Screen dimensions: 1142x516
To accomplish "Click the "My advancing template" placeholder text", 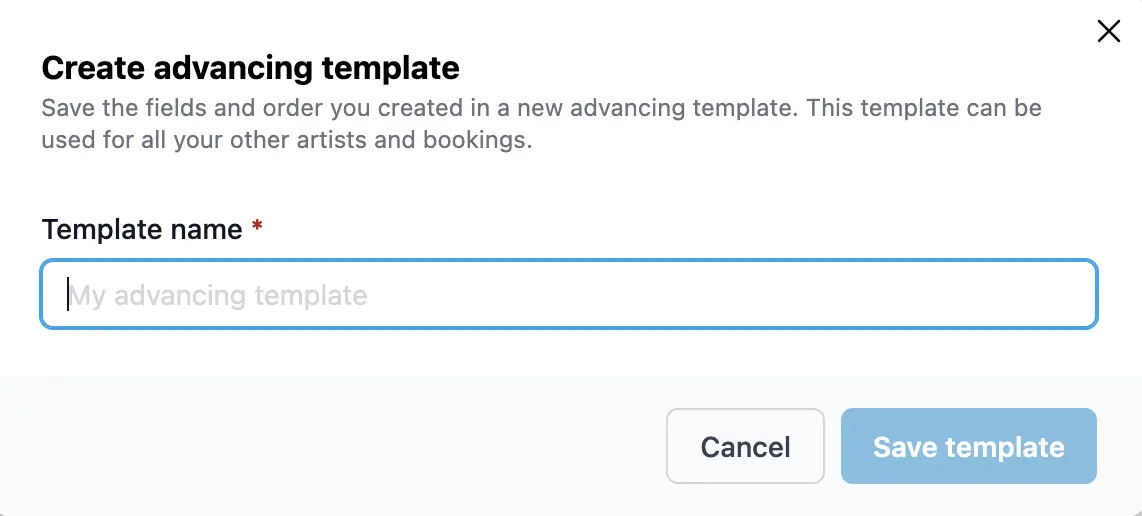I will (x=218, y=296).
